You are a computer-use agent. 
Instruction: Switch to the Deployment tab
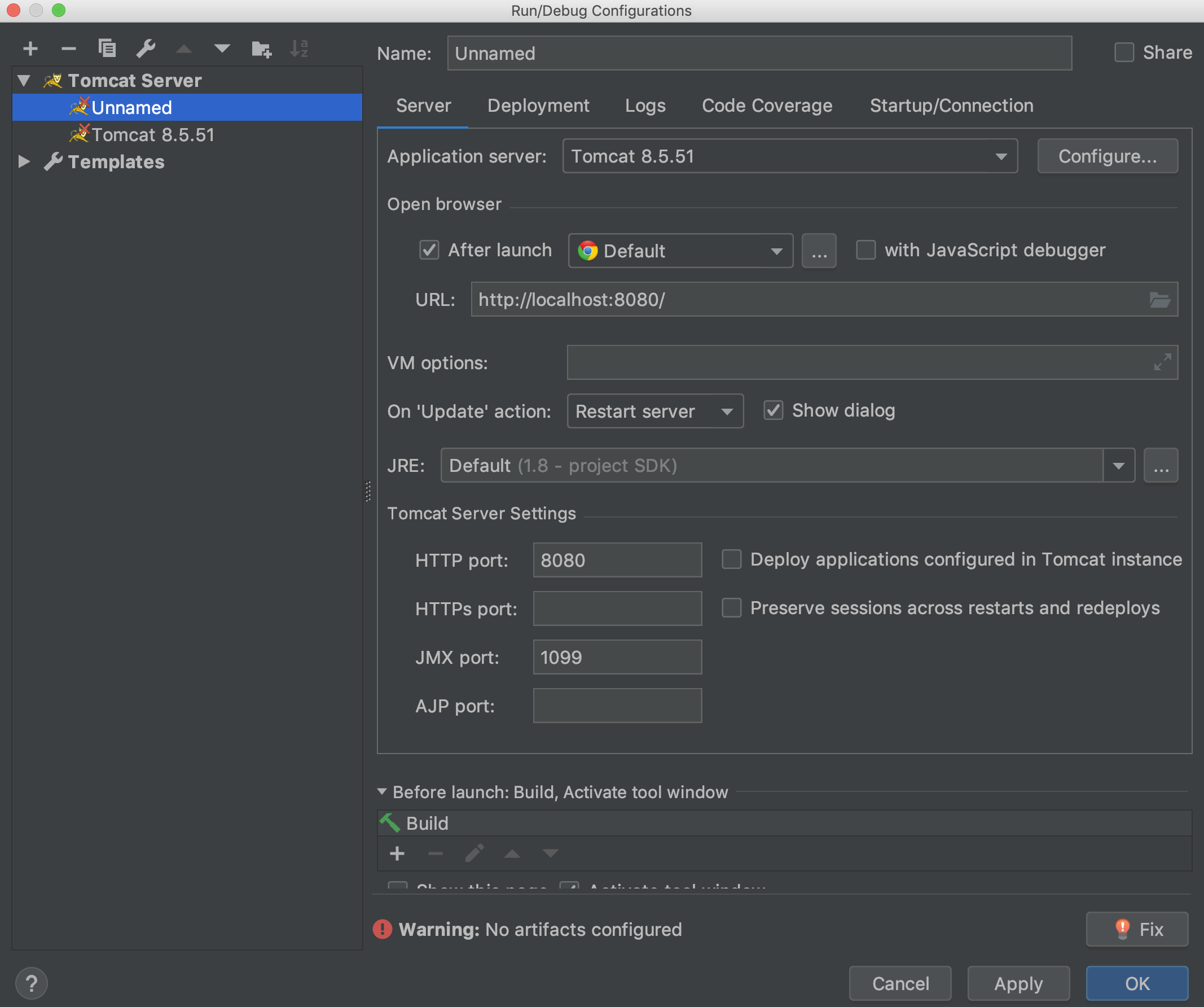click(x=538, y=106)
